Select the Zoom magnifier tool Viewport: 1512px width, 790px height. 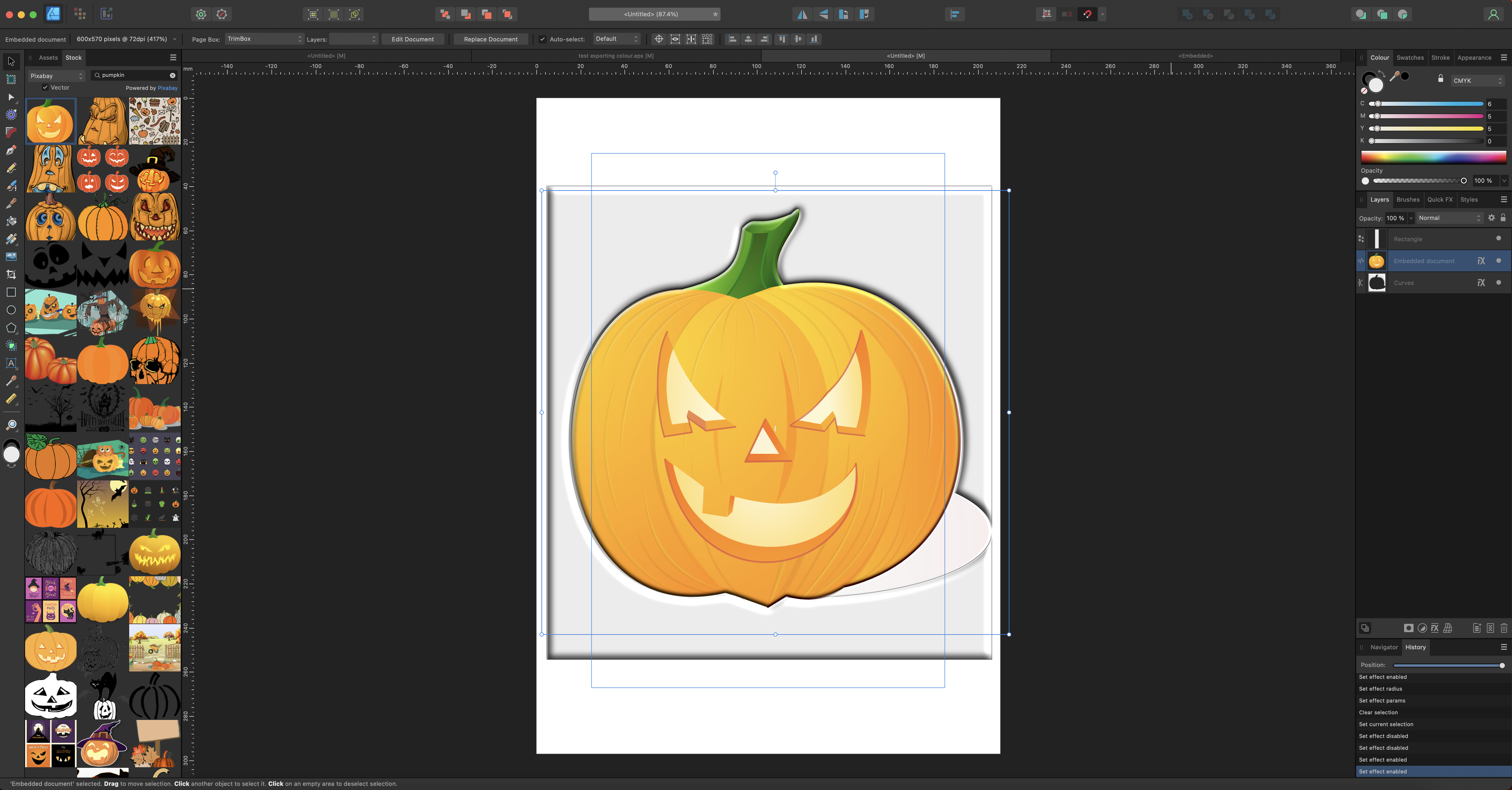(11, 424)
